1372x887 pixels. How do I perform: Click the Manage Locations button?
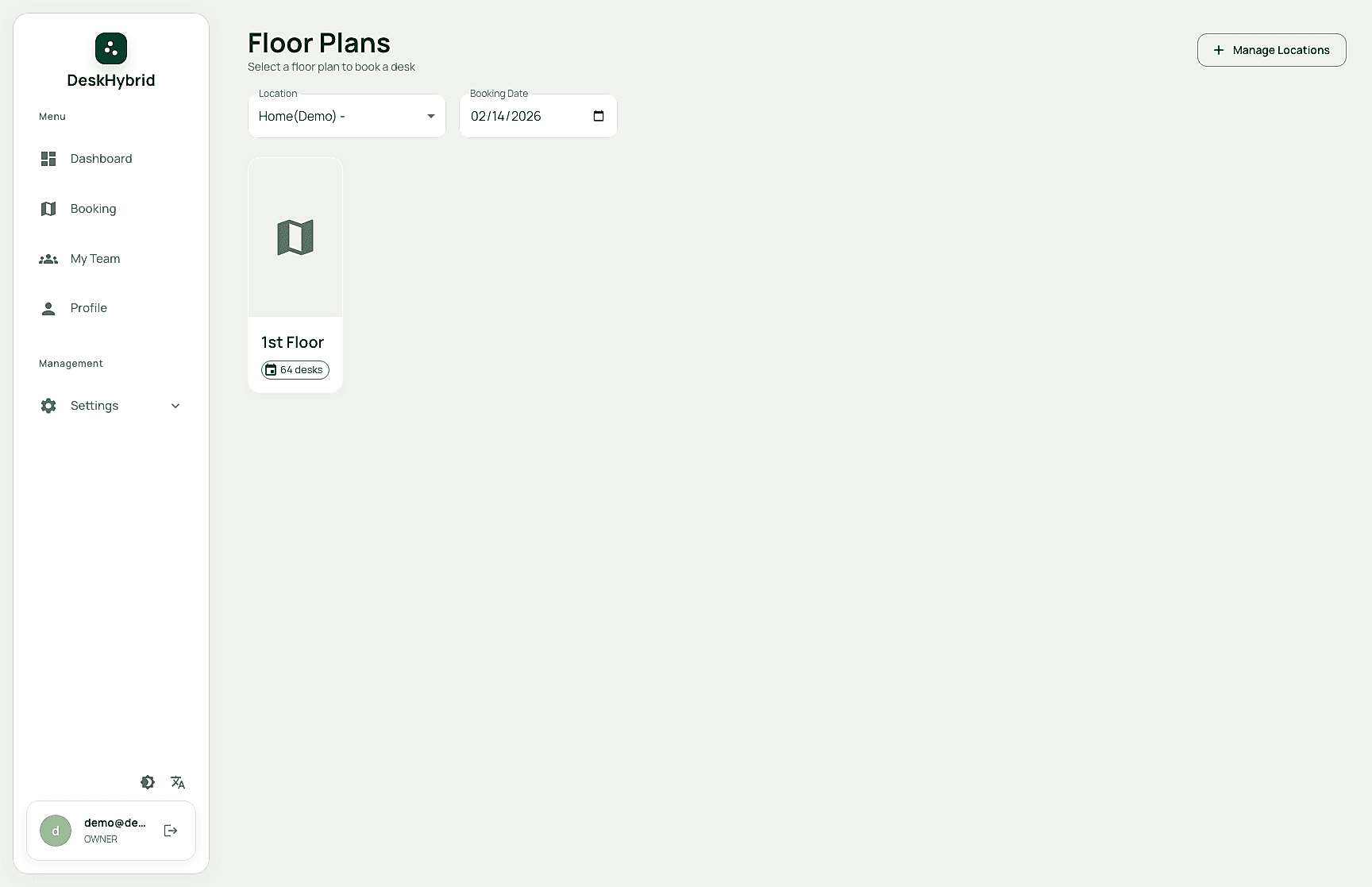pos(1271,49)
